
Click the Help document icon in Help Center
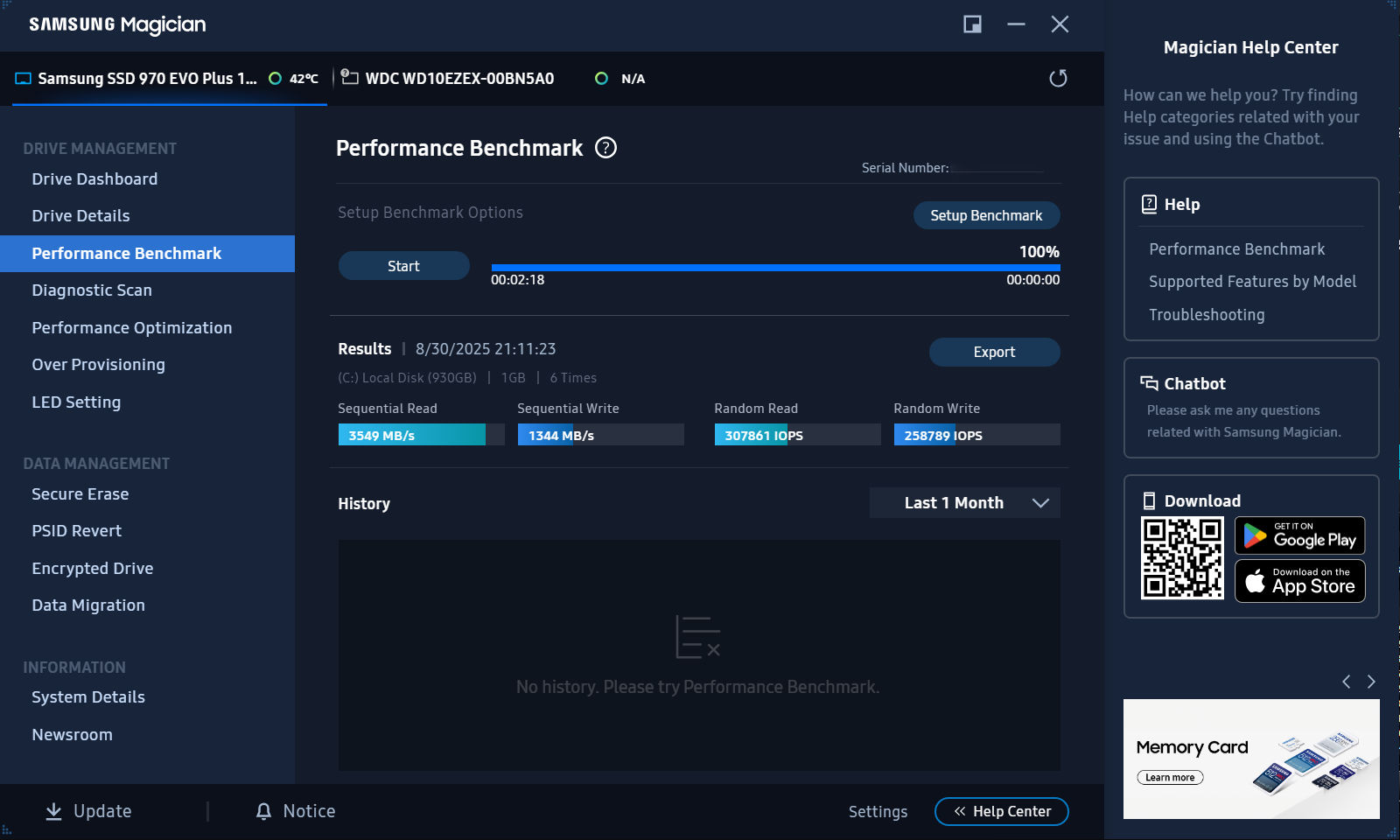point(1149,204)
